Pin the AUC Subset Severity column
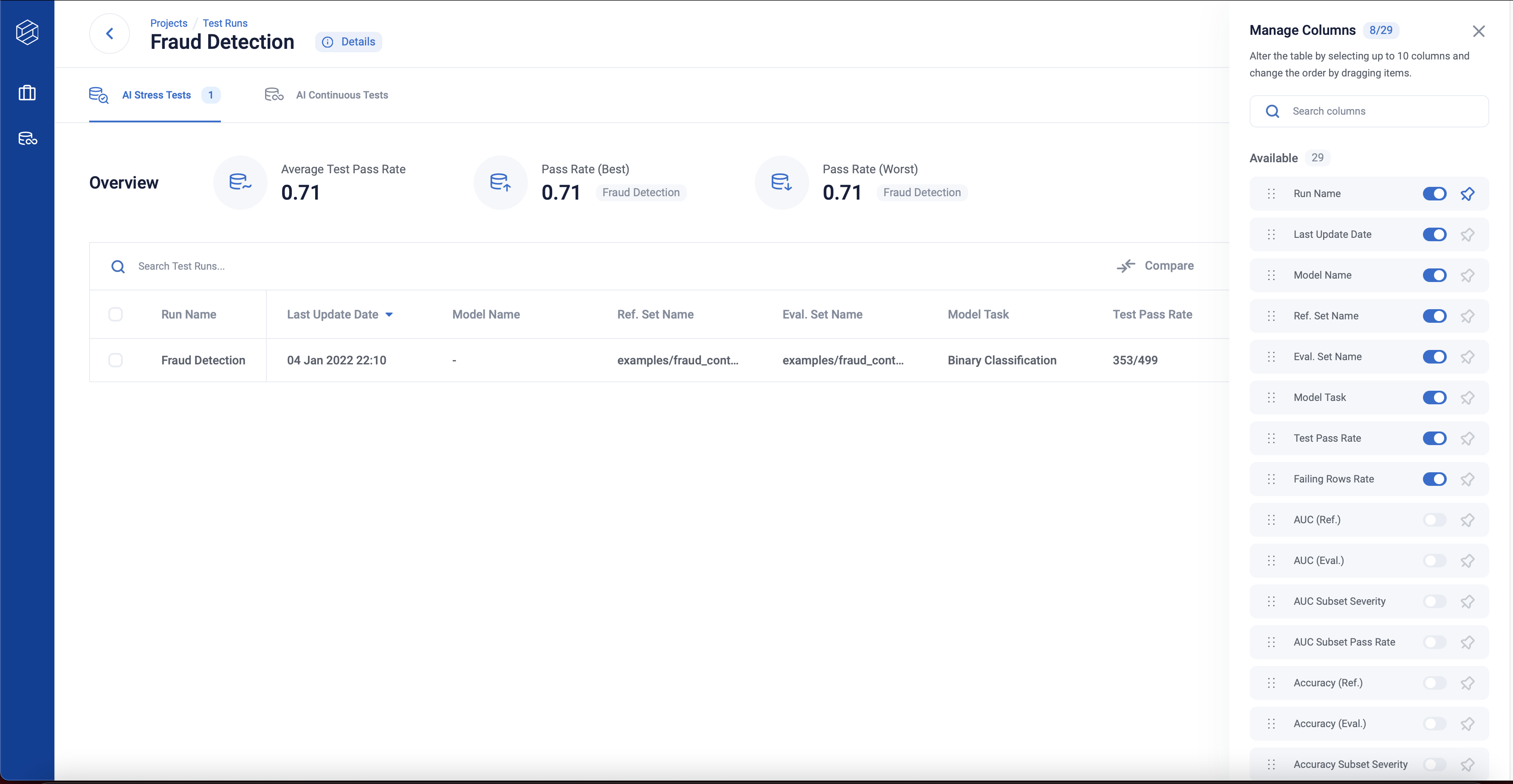 (x=1467, y=602)
